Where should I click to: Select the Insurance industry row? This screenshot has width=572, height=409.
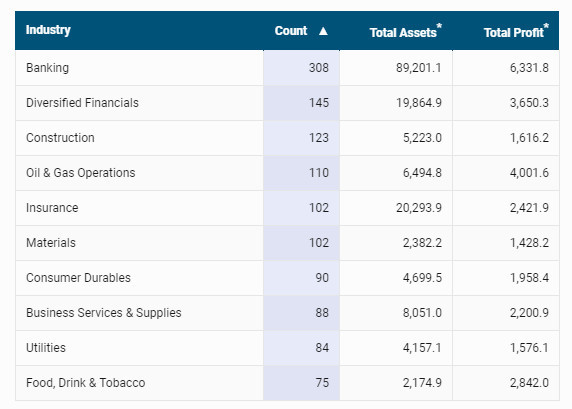(287, 208)
